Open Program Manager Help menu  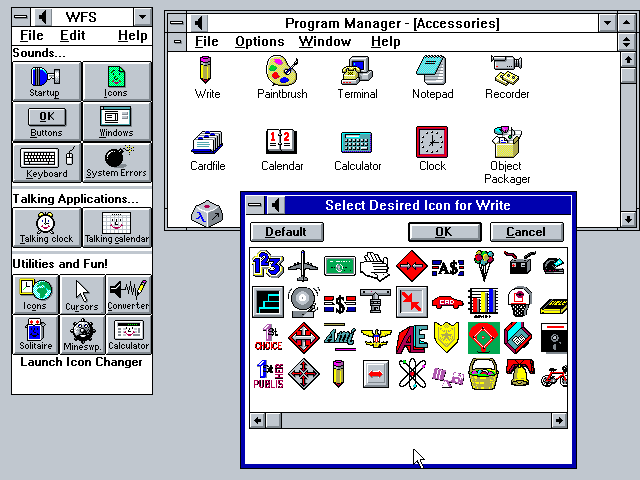click(x=385, y=42)
